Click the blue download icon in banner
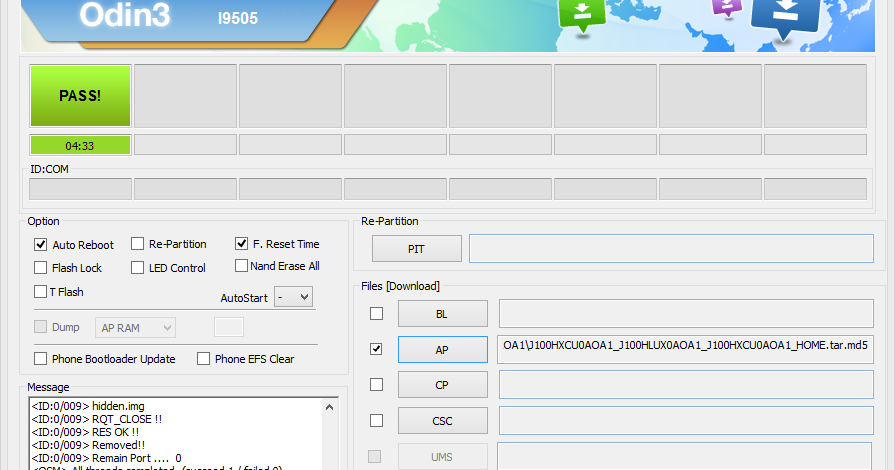 click(785, 18)
